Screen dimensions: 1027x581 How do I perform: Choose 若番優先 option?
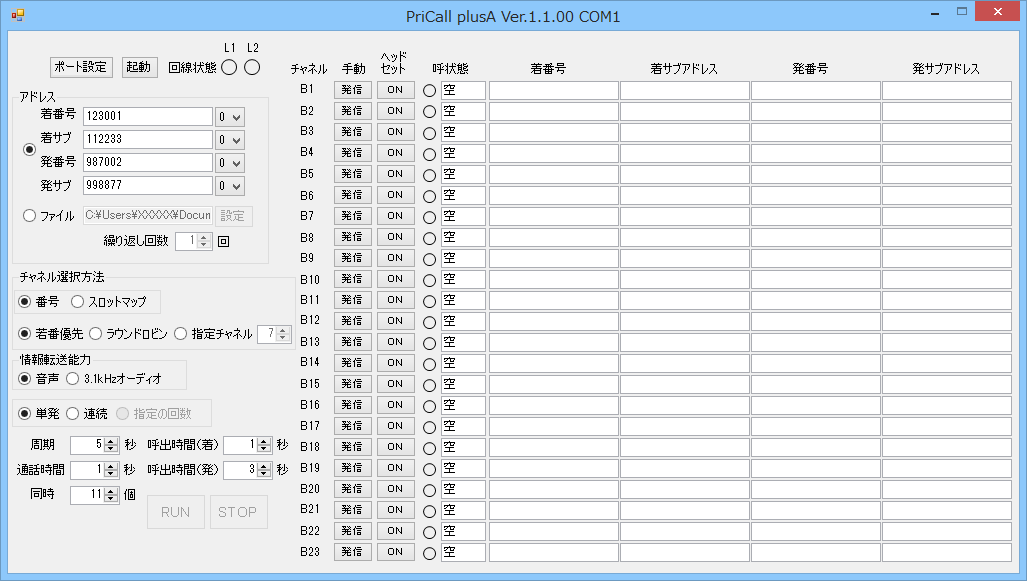(x=25, y=334)
